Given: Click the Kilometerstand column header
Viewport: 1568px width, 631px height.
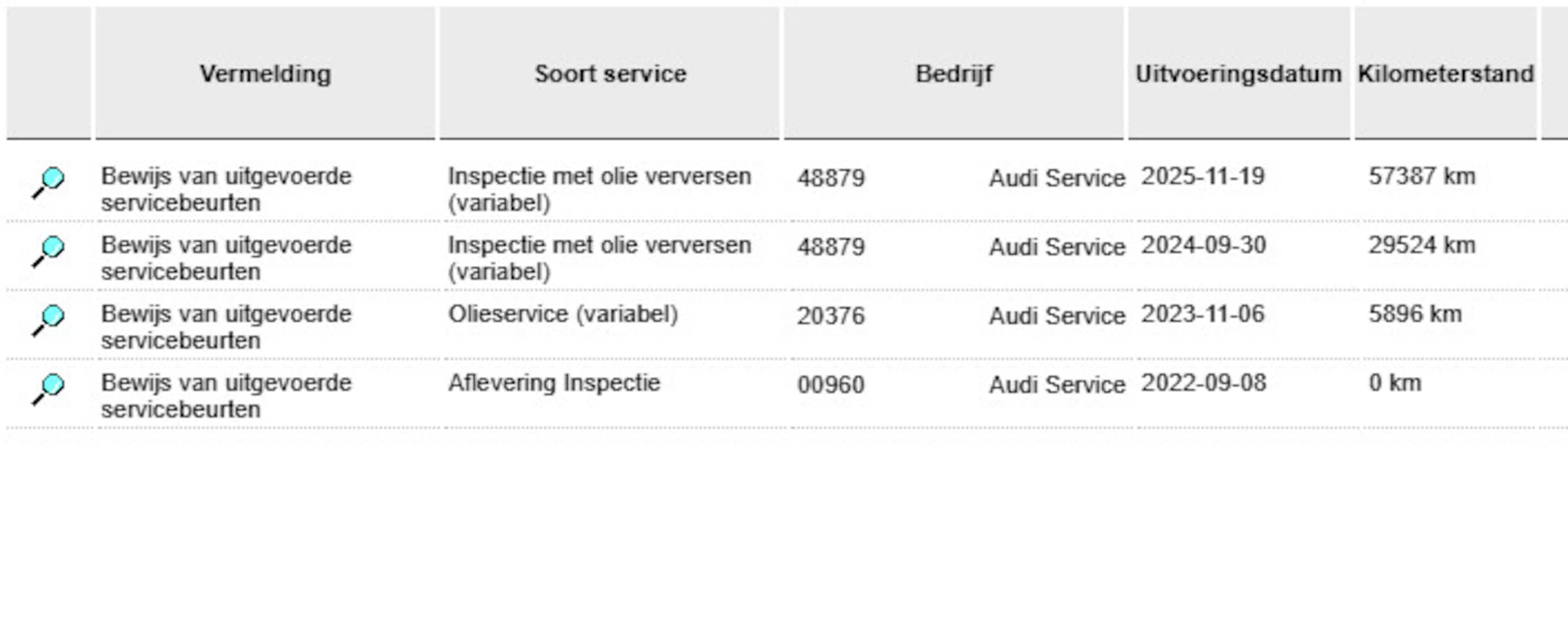Looking at the screenshot, I should point(1446,74).
